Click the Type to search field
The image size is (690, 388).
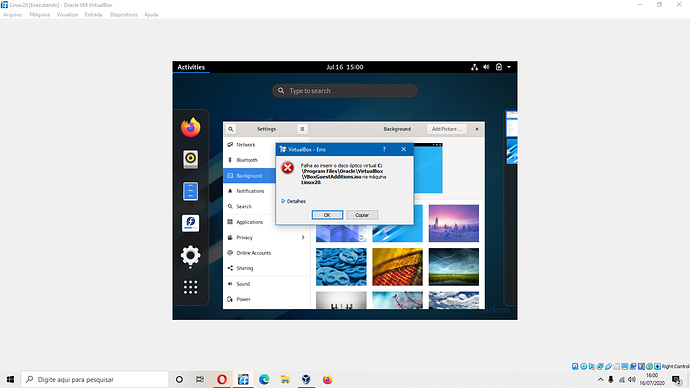pyautogui.click(x=345, y=91)
